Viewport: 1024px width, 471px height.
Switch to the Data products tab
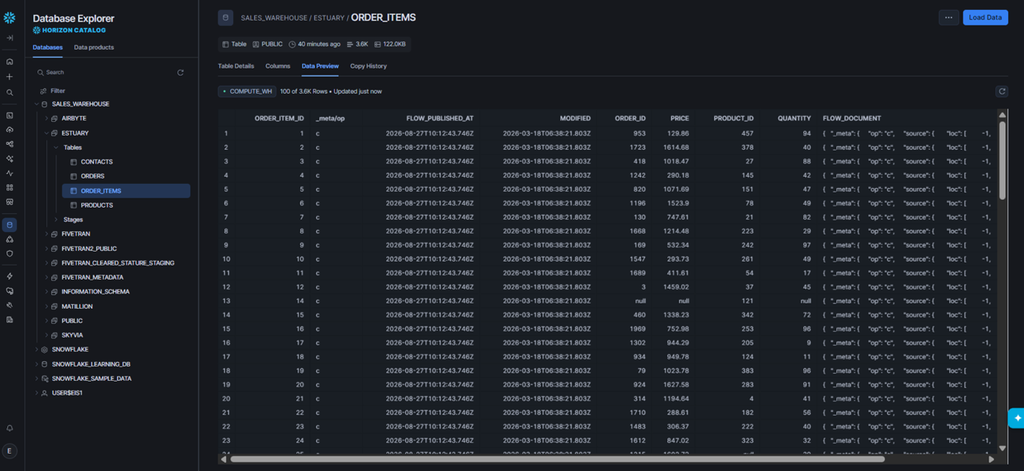(x=93, y=48)
